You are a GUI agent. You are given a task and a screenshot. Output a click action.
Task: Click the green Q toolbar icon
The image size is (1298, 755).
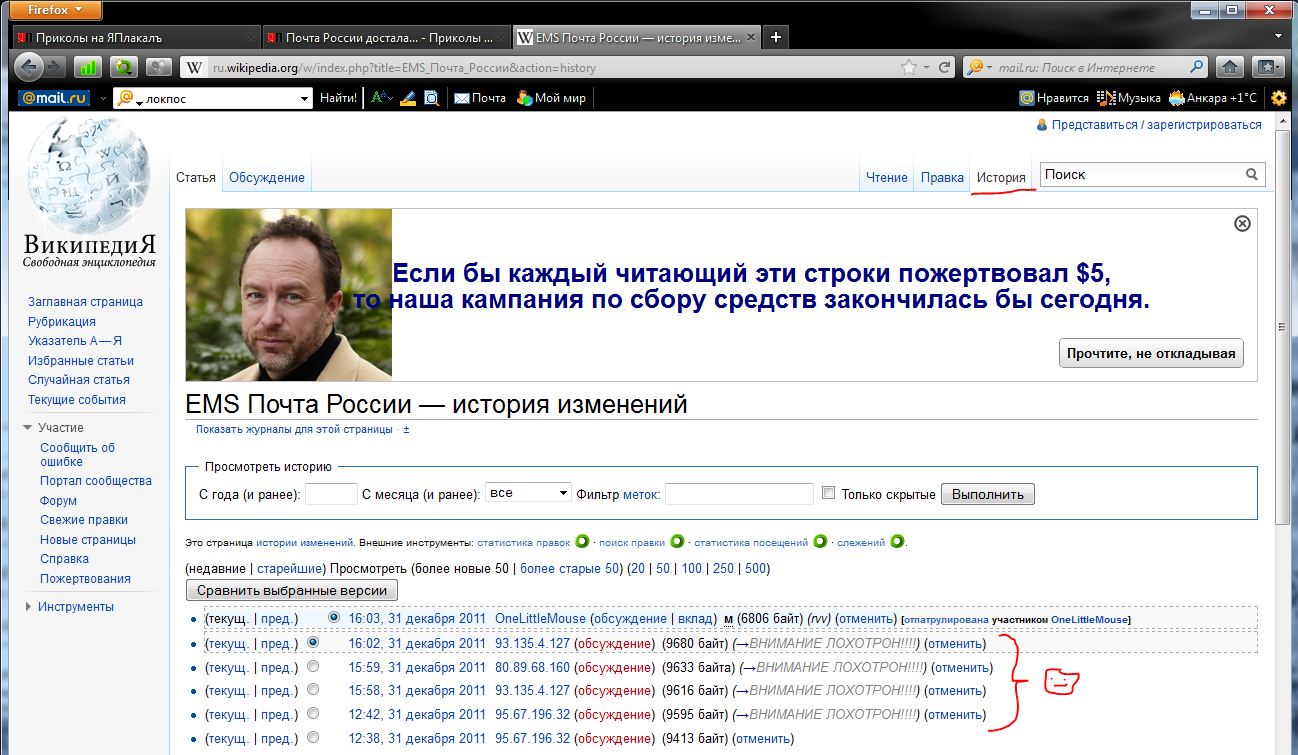point(125,68)
